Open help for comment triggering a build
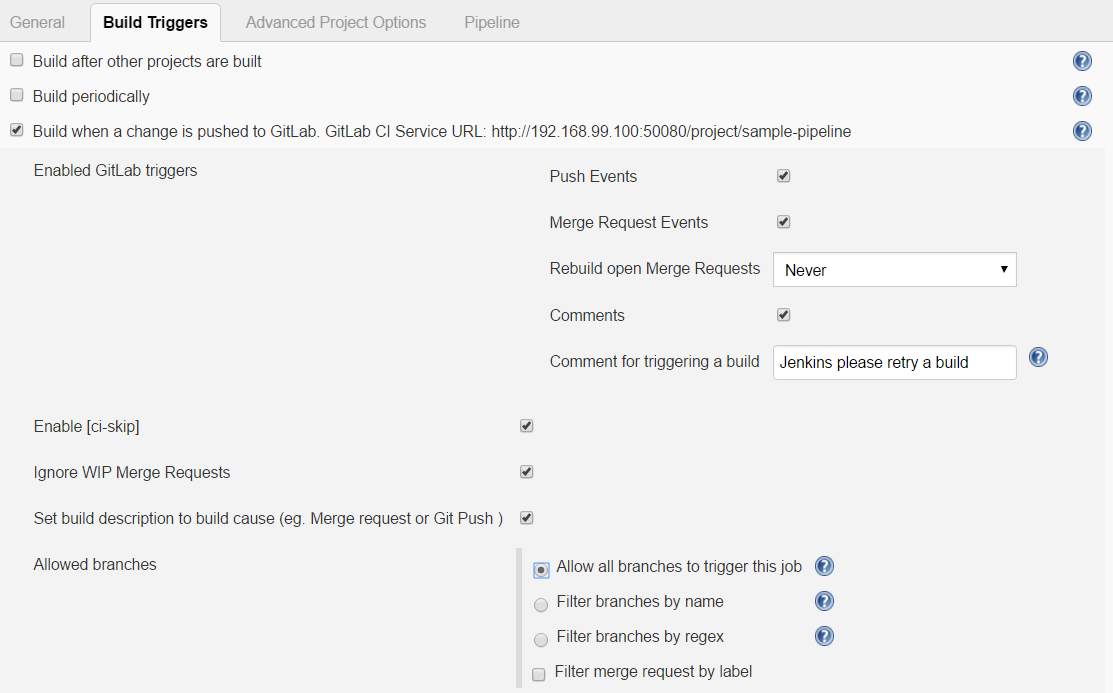 [x=1038, y=357]
